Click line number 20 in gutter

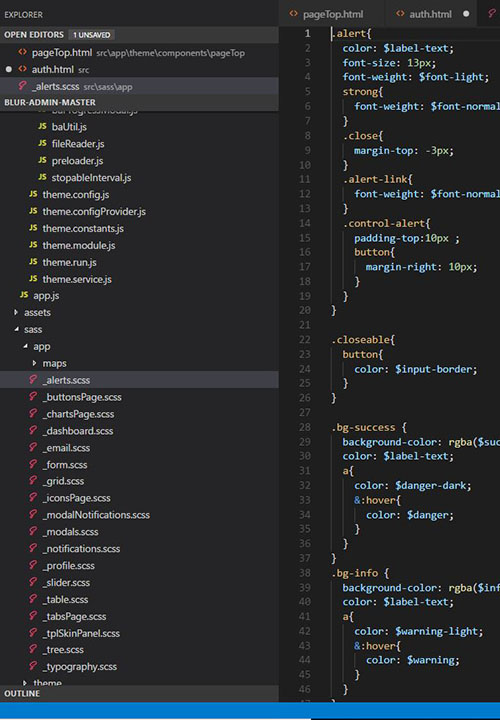[x=305, y=310]
